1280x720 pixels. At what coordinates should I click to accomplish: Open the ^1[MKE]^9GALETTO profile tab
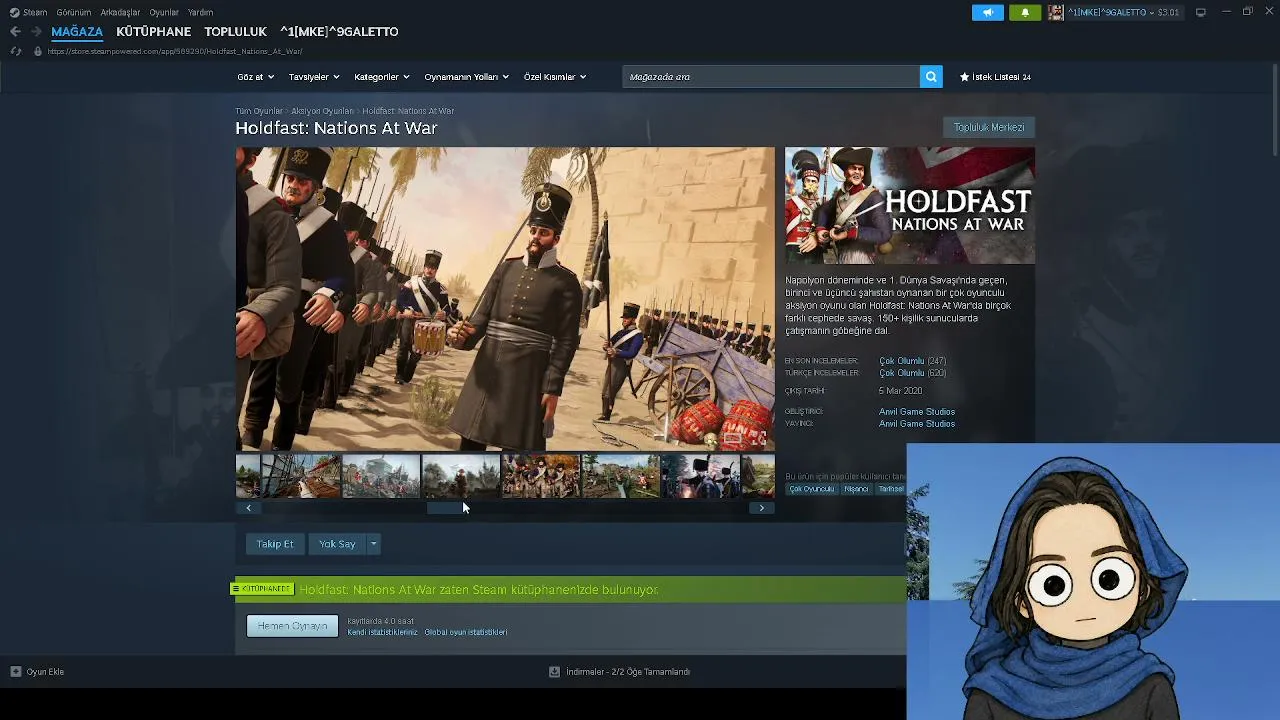click(339, 32)
